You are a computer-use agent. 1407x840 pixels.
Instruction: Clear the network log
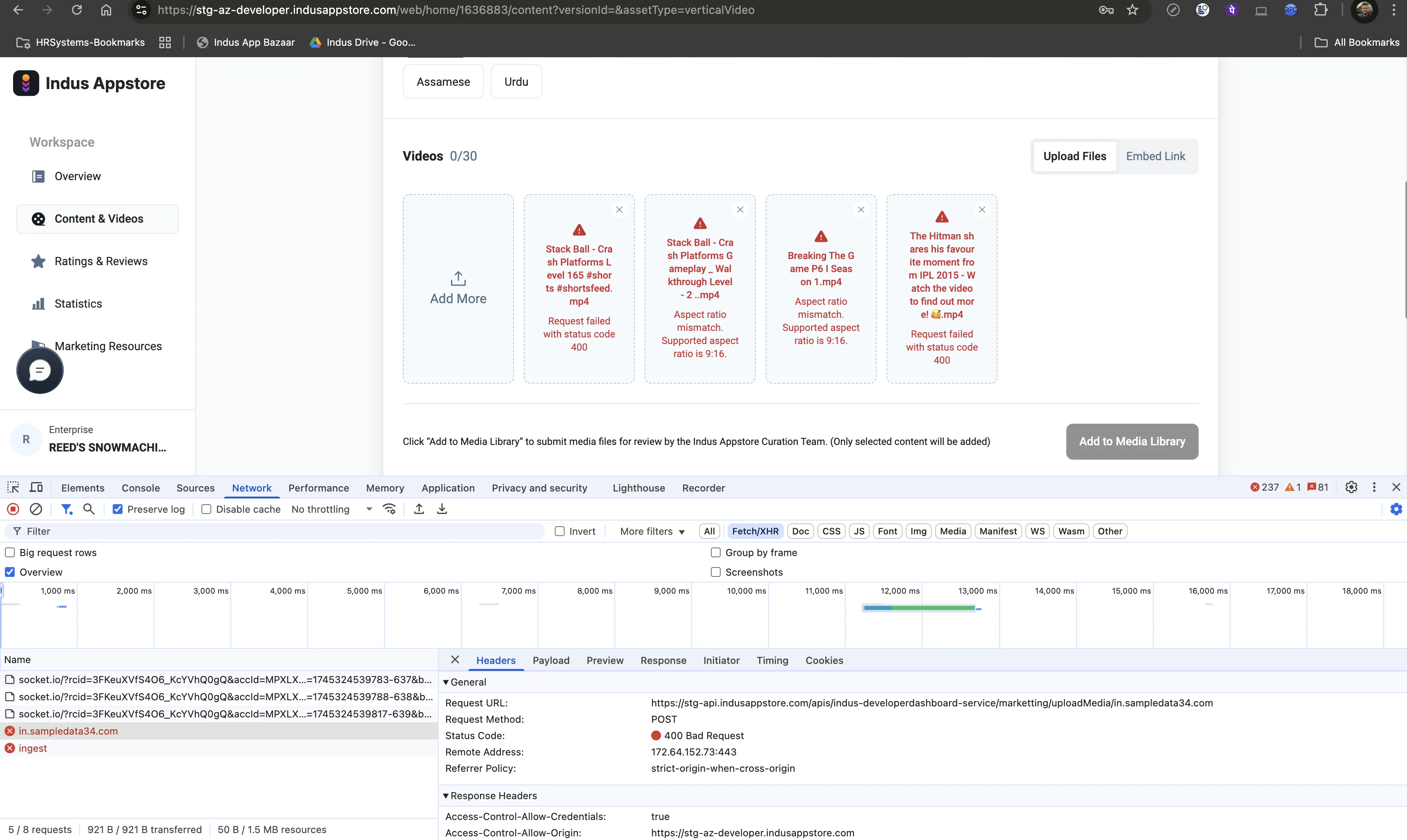pyautogui.click(x=36, y=509)
